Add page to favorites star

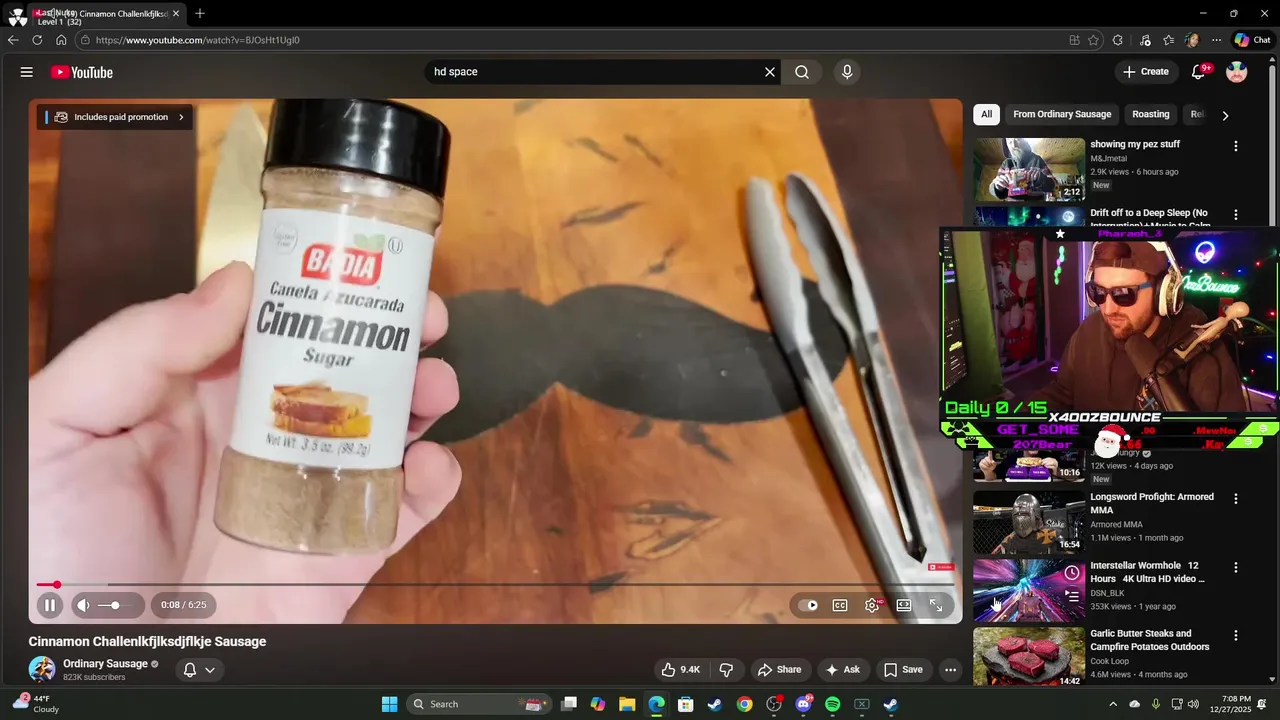click(1093, 40)
